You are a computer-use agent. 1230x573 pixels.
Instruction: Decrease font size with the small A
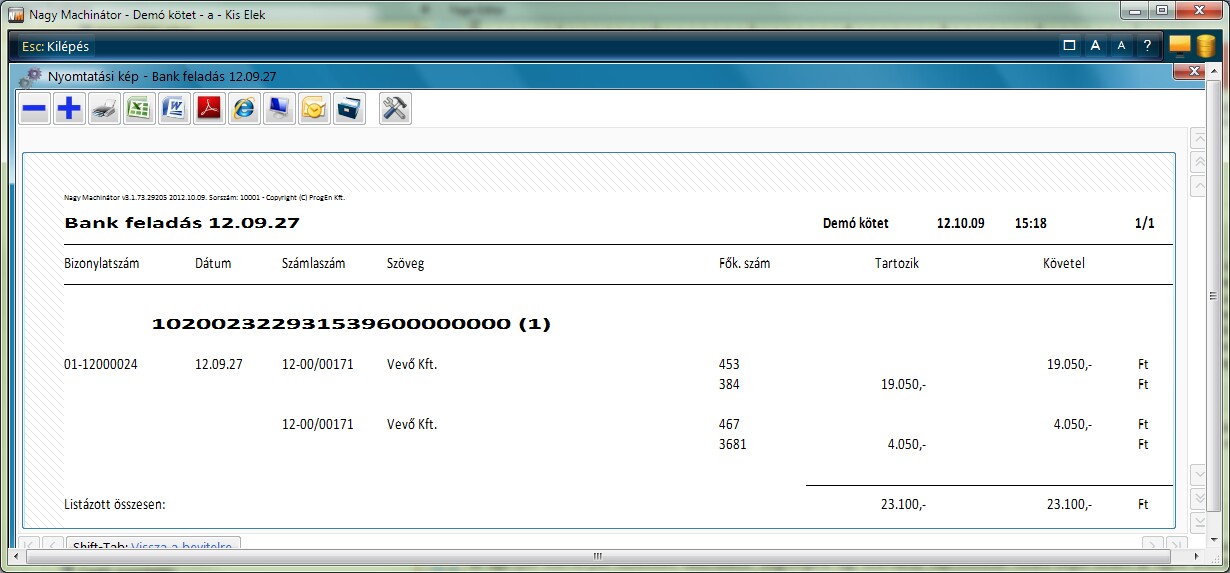1121,45
